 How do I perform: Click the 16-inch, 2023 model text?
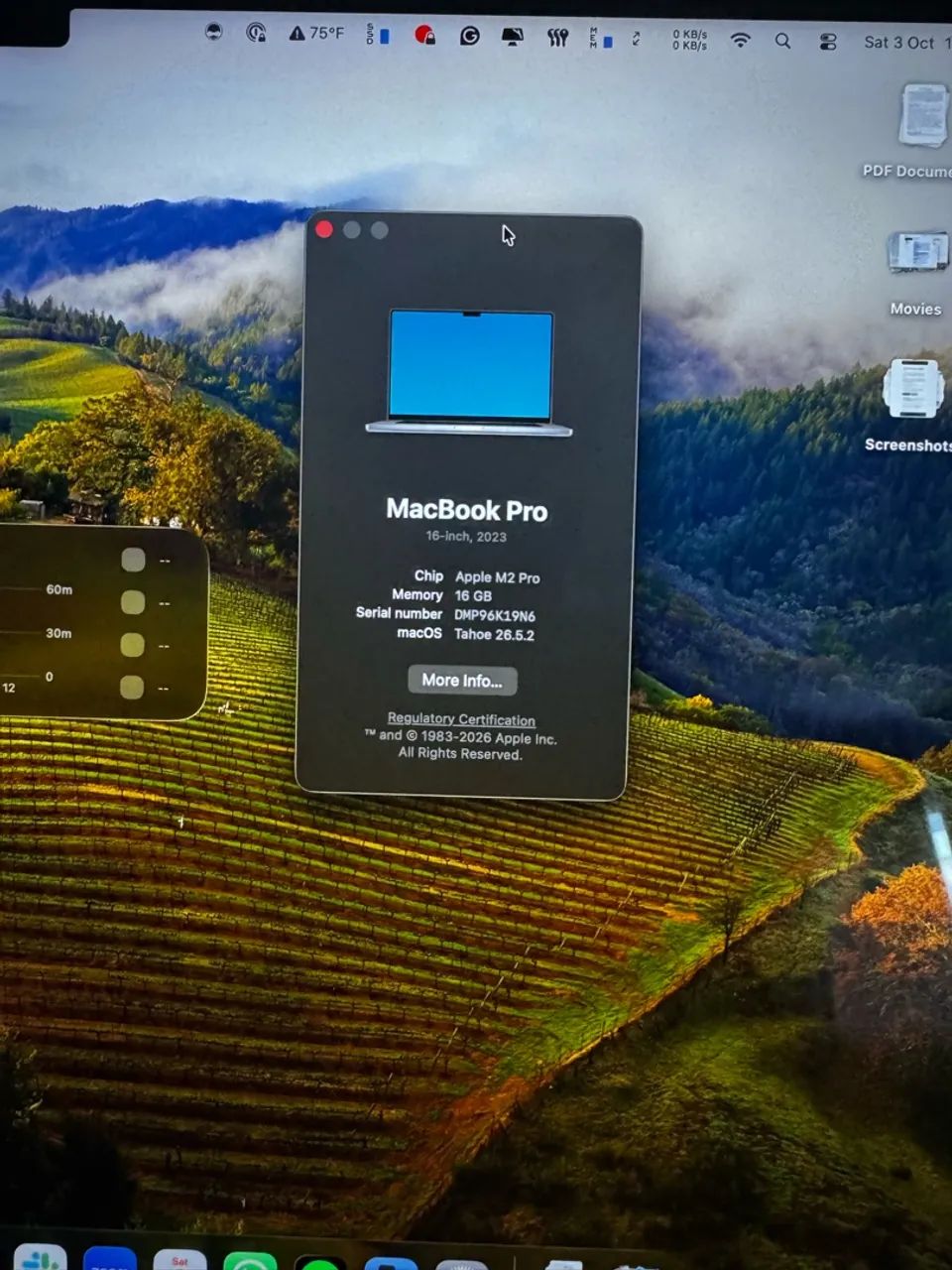click(466, 536)
